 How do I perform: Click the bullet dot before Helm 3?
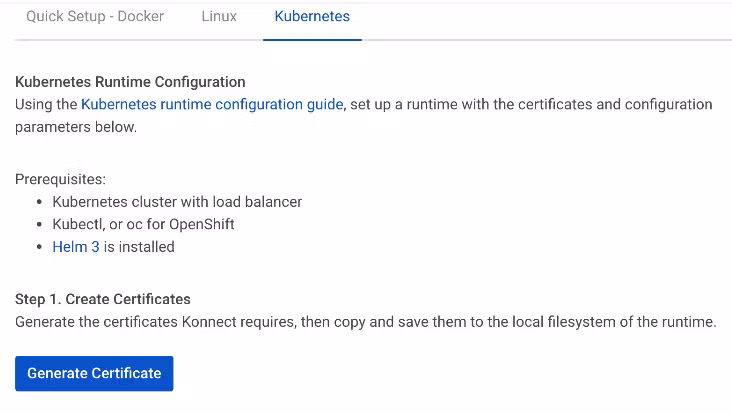39,246
